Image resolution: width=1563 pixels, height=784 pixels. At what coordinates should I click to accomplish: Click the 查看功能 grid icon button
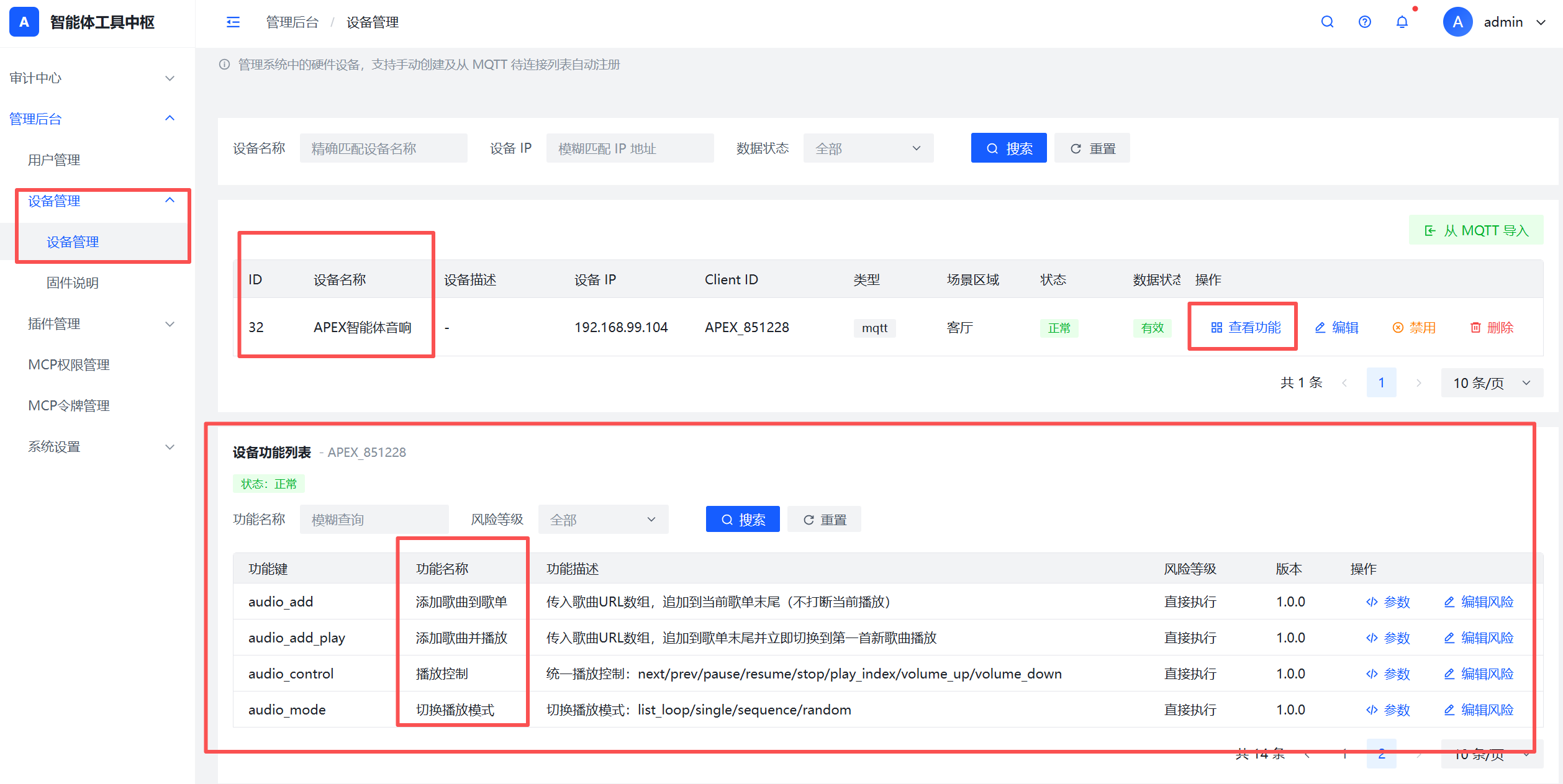tap(1246, 327)
